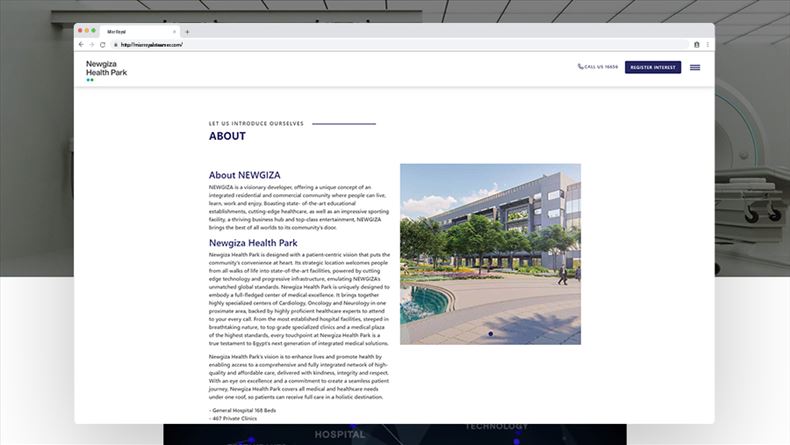Open the hamburger menu icon
Screen dimensions: 790x445
click(695, 67)
